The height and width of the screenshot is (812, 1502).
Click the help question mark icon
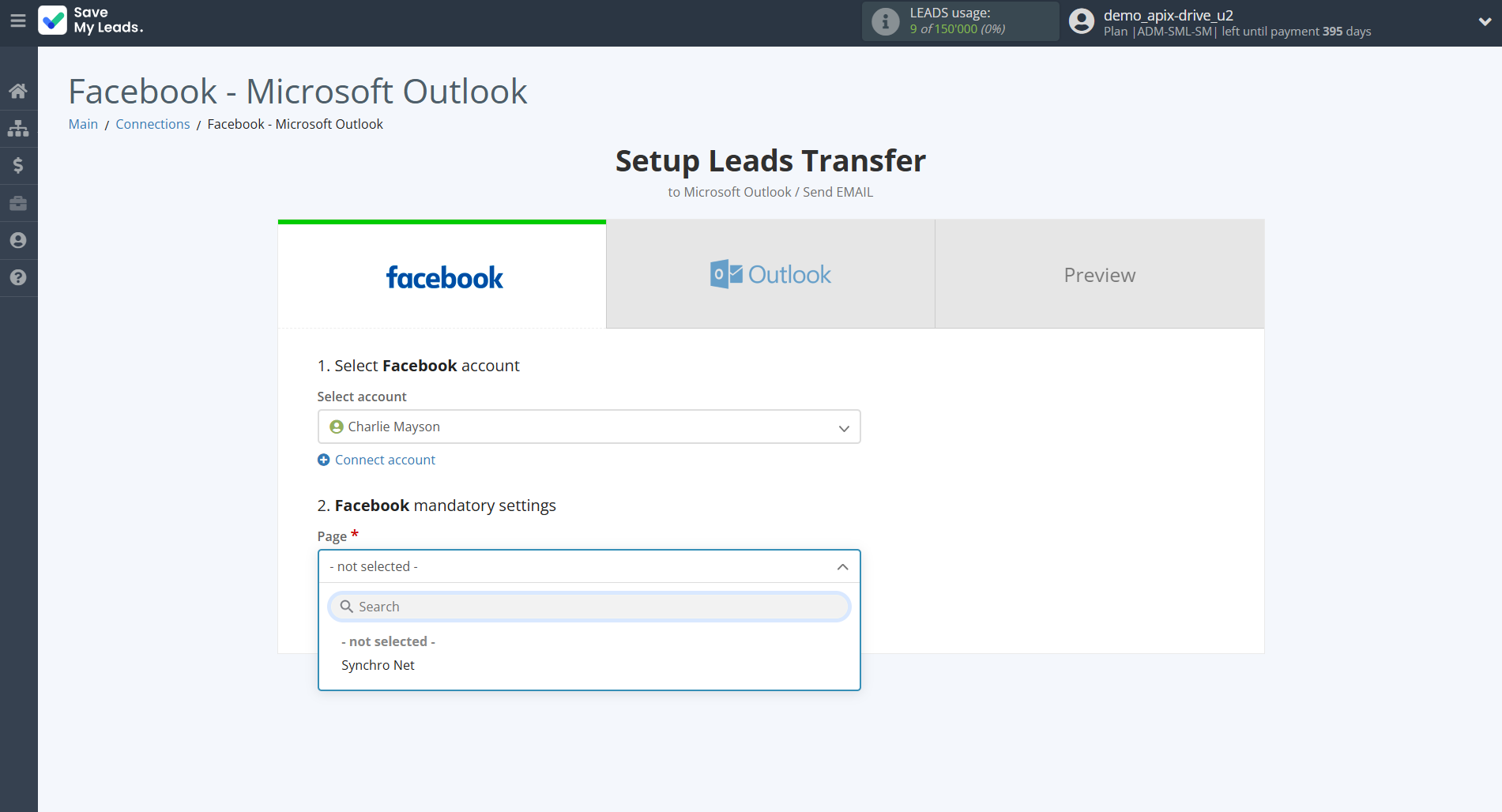tap(18, 278)
